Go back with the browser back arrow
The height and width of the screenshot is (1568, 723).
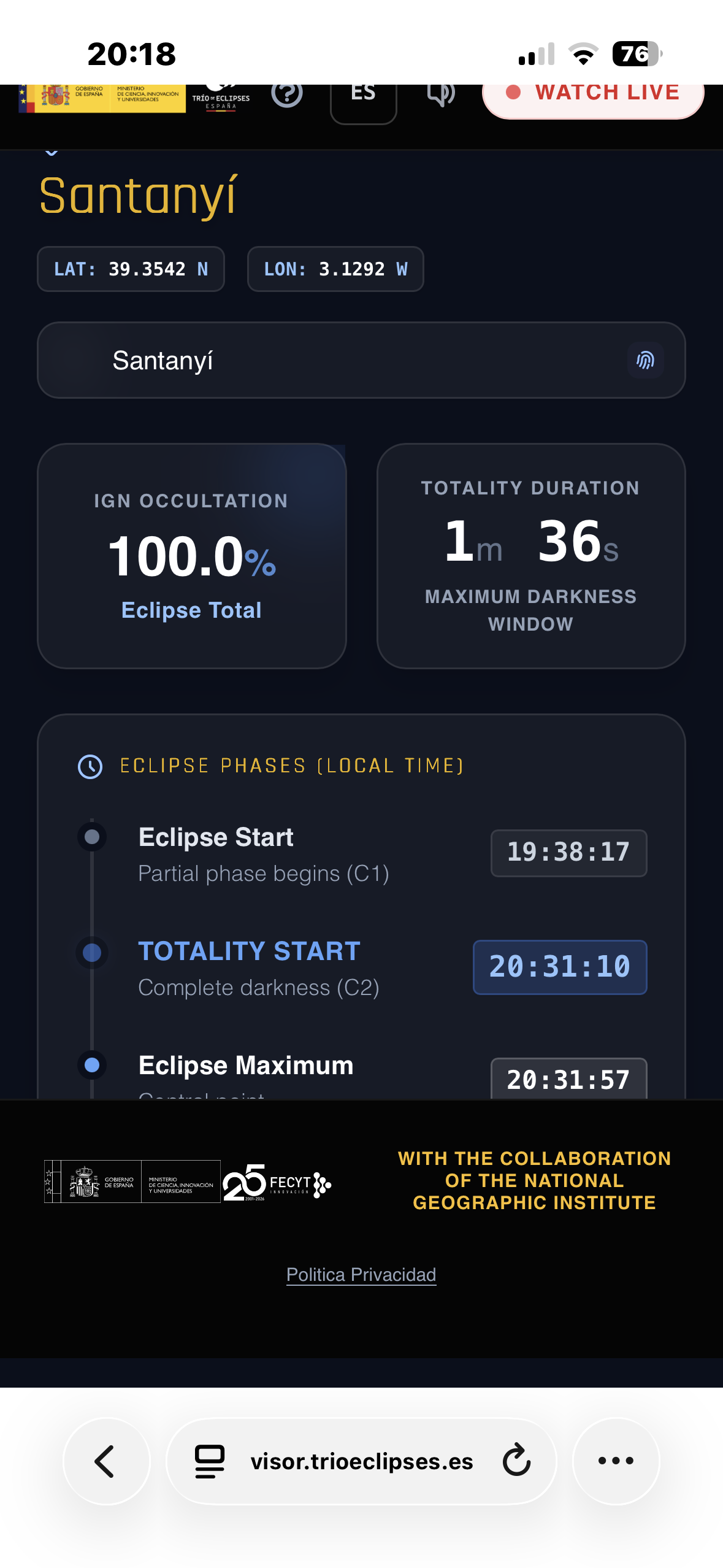[106, 1461]
